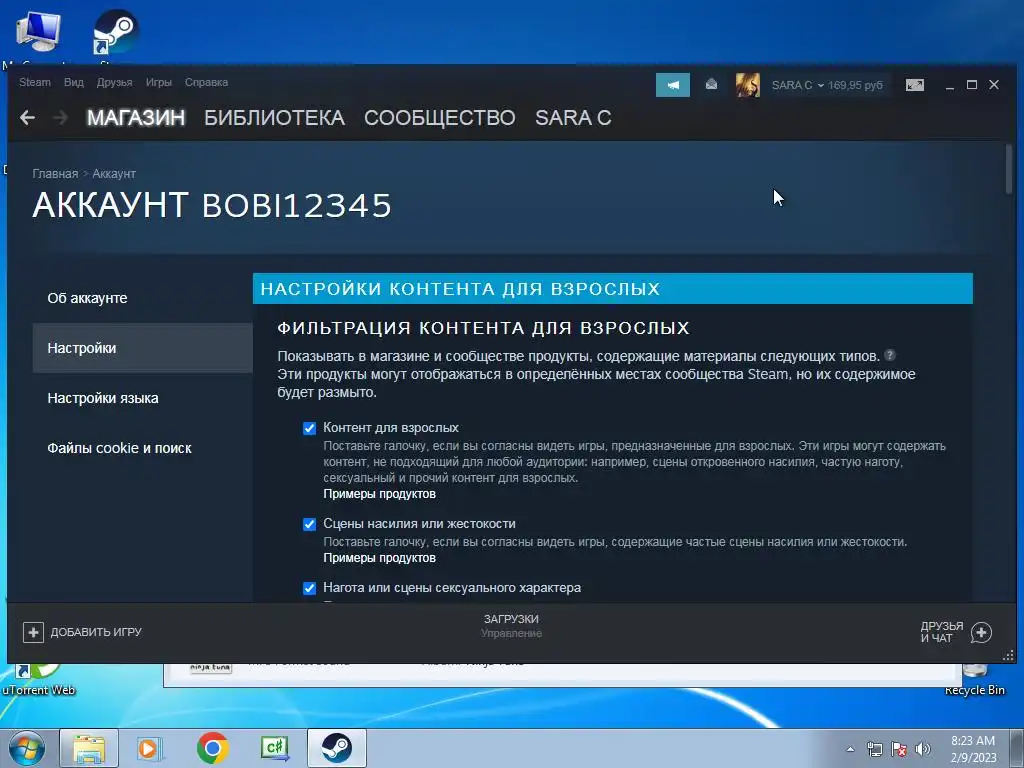Open Windows Explorer from taskbar
This screenshot has width=1024, height=768.
coord(89,748)
